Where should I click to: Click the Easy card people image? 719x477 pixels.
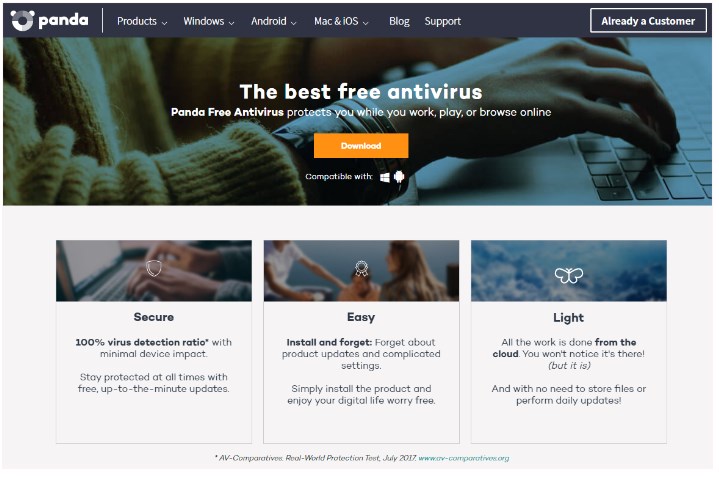click(x=361, y=271)
